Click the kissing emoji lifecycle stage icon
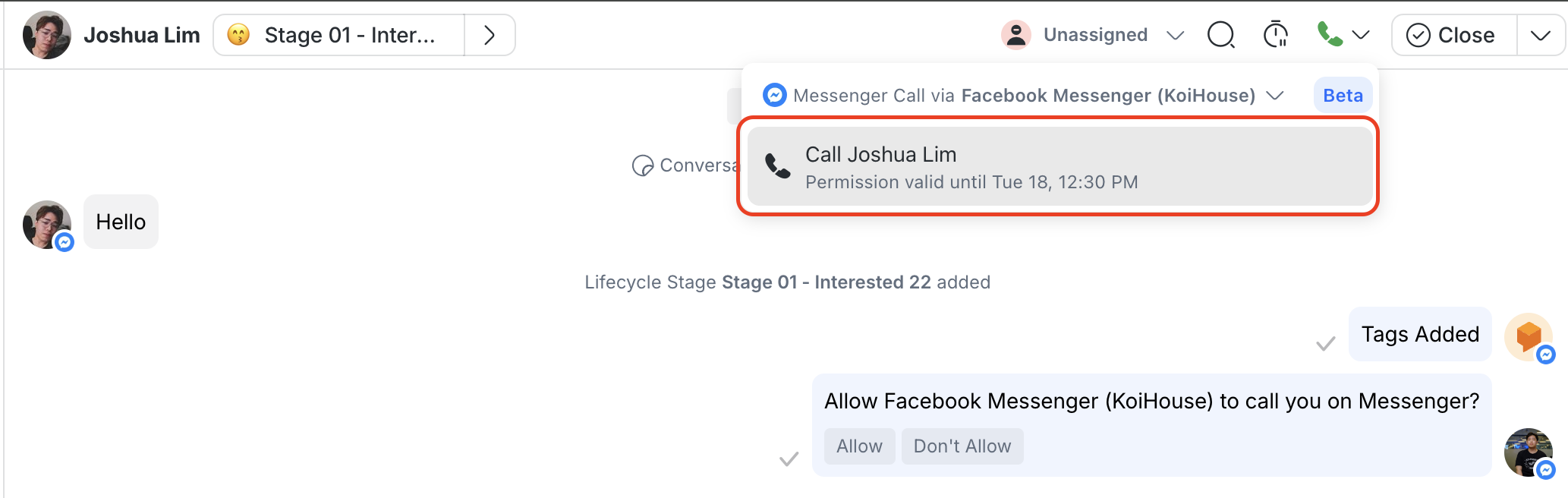 [x=238, y=35]
